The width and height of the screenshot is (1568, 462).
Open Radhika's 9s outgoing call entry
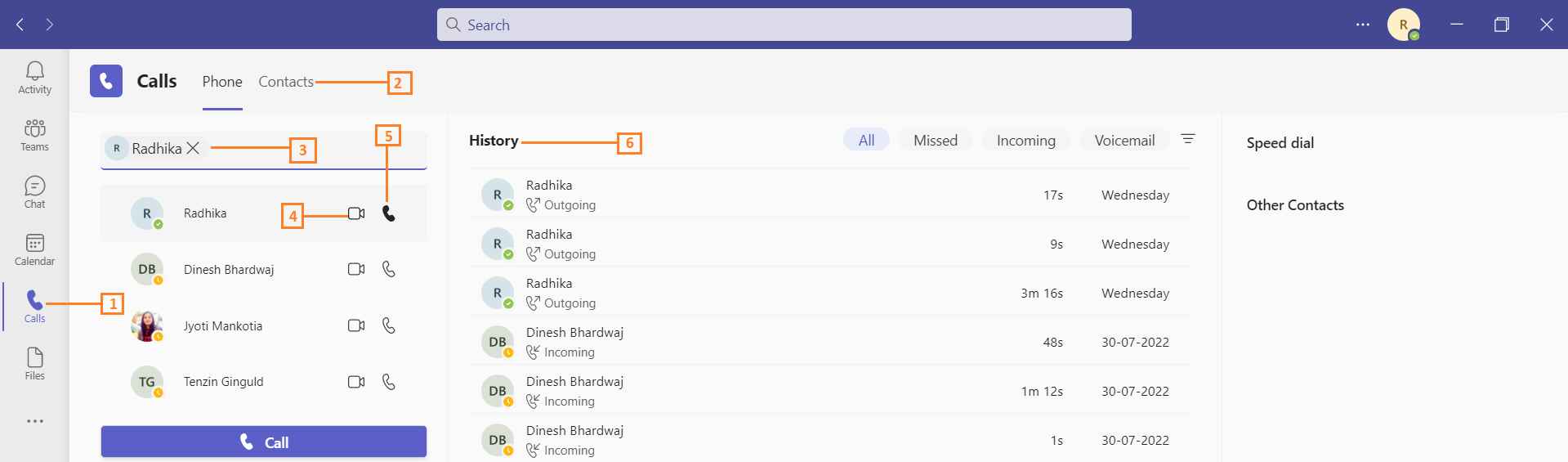pyautogui.click(x=832, y=244)
